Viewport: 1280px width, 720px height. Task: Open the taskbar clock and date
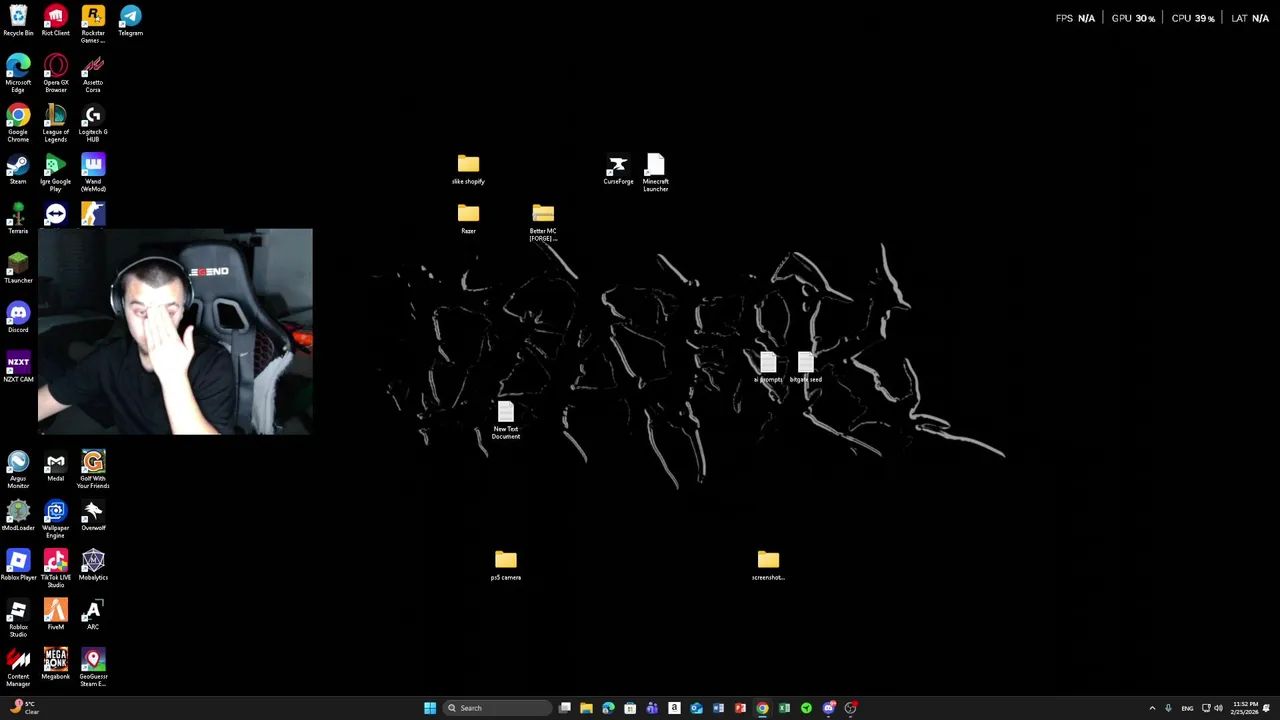pyautogui.click(x=1245, y=708)
